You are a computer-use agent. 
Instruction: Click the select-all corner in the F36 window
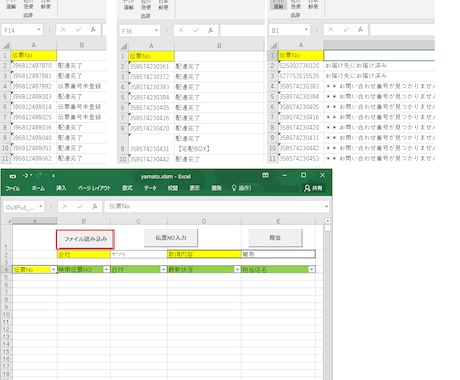(124, 46)
